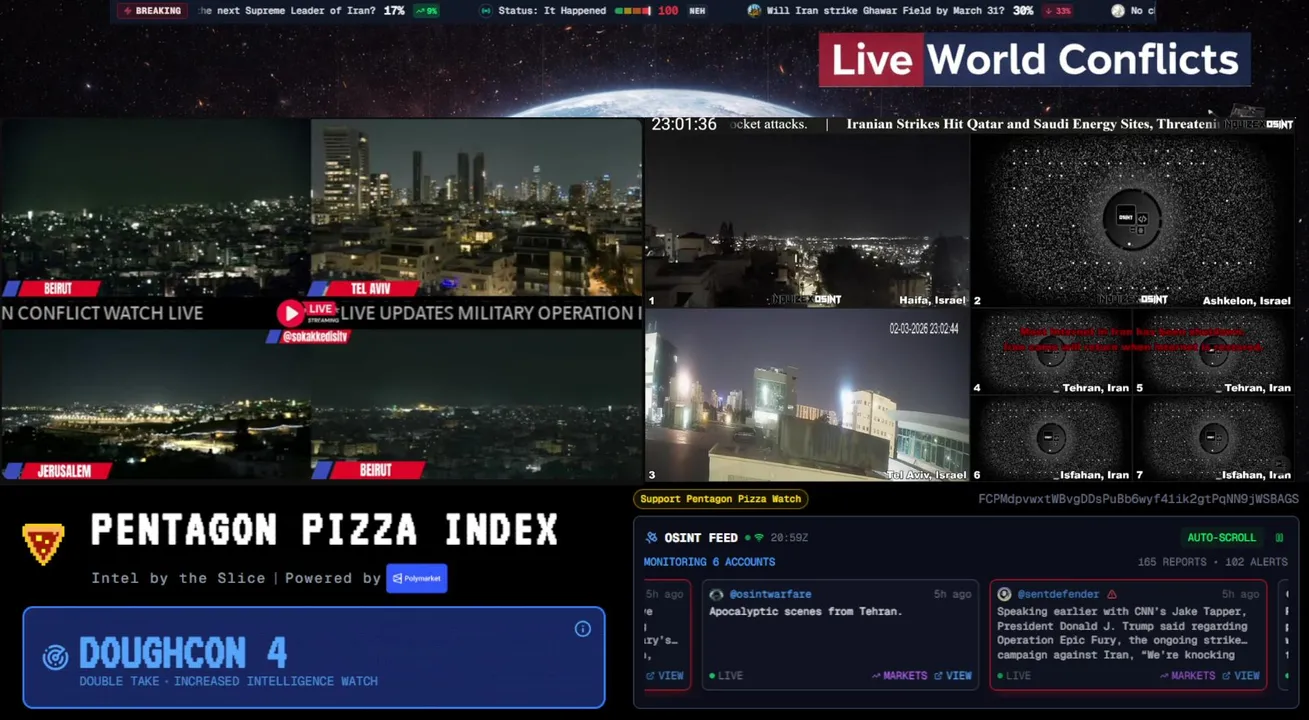Screen dimensions: 1309x720
Task: Click the Ghawar Field market avatar icon
Action: (x=753, y=11)
